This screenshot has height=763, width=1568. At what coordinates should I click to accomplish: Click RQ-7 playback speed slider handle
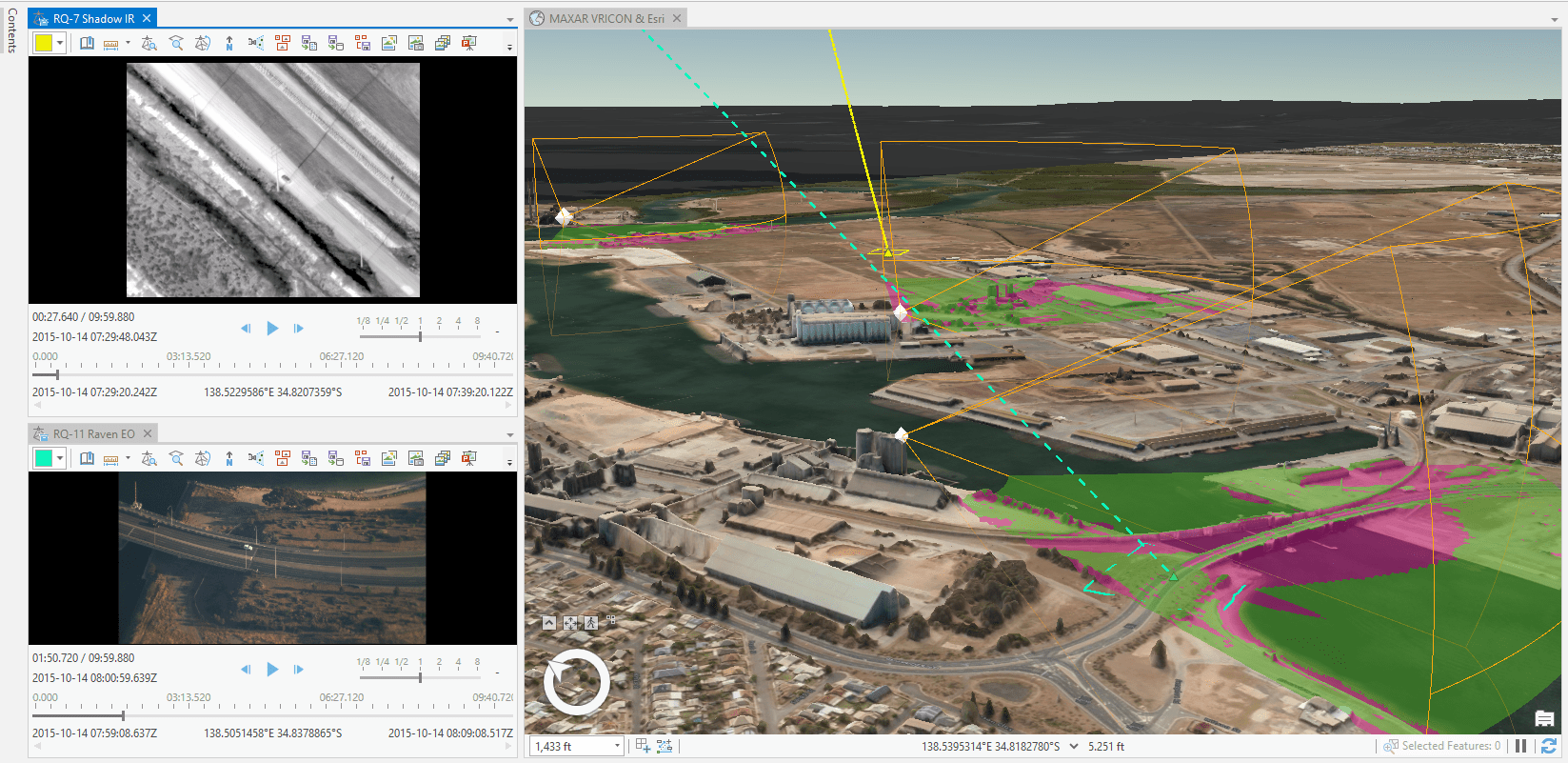point(420,335)
